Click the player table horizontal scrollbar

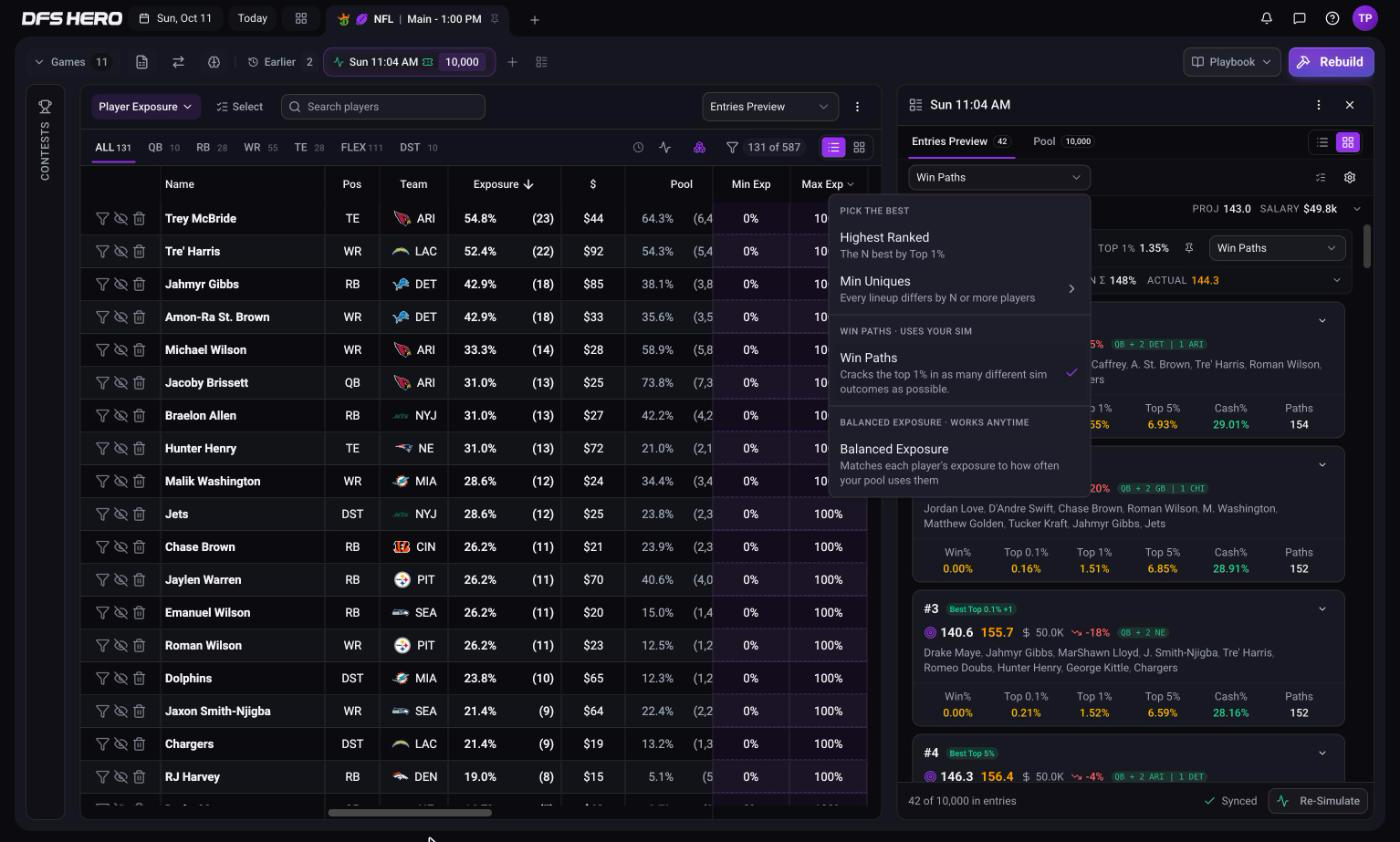[410, 812]
